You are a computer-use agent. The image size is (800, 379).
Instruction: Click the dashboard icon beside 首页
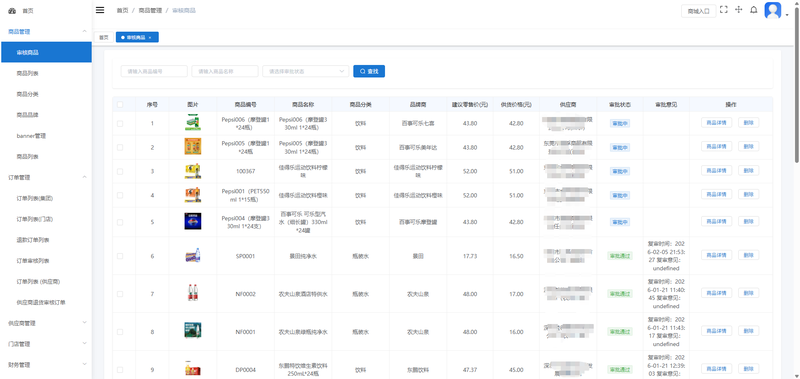[x=12, y=11]
